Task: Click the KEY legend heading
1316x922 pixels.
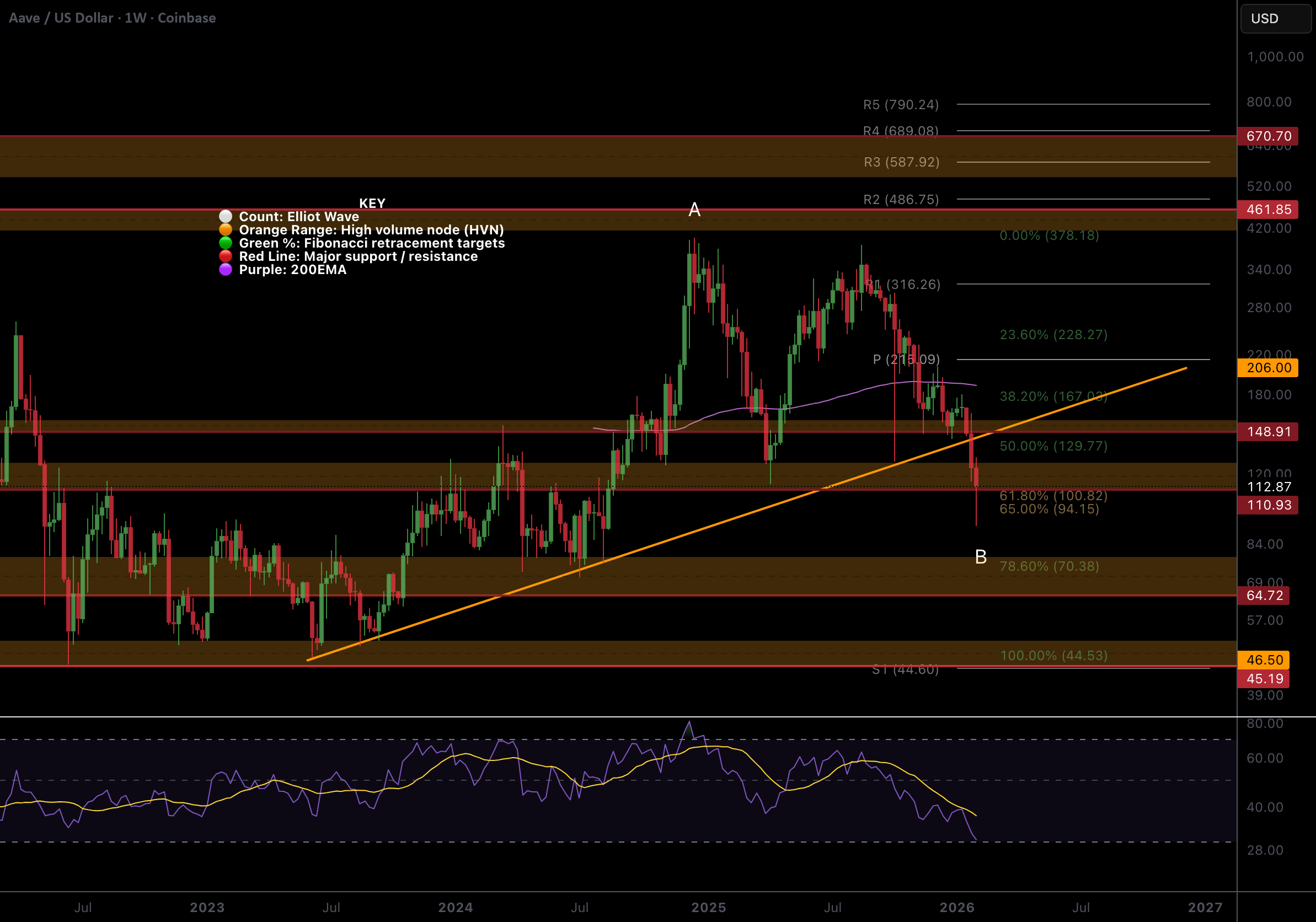Action: [x=372, y=203]
